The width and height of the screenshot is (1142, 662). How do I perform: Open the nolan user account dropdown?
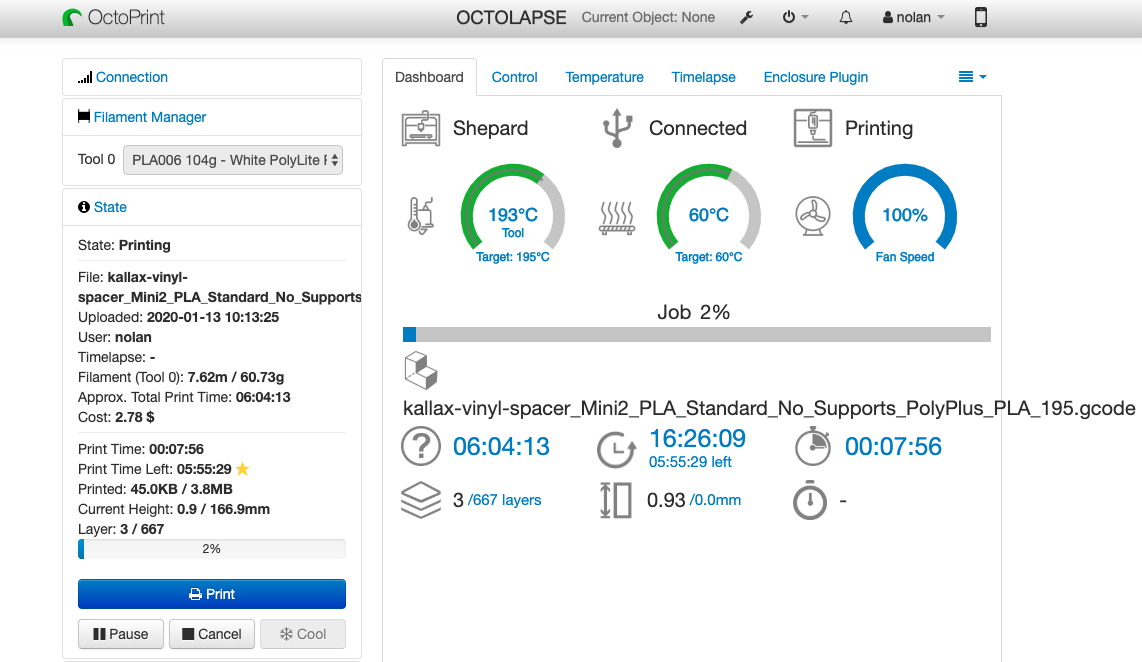pyautogui.click(x=911, y=17)
